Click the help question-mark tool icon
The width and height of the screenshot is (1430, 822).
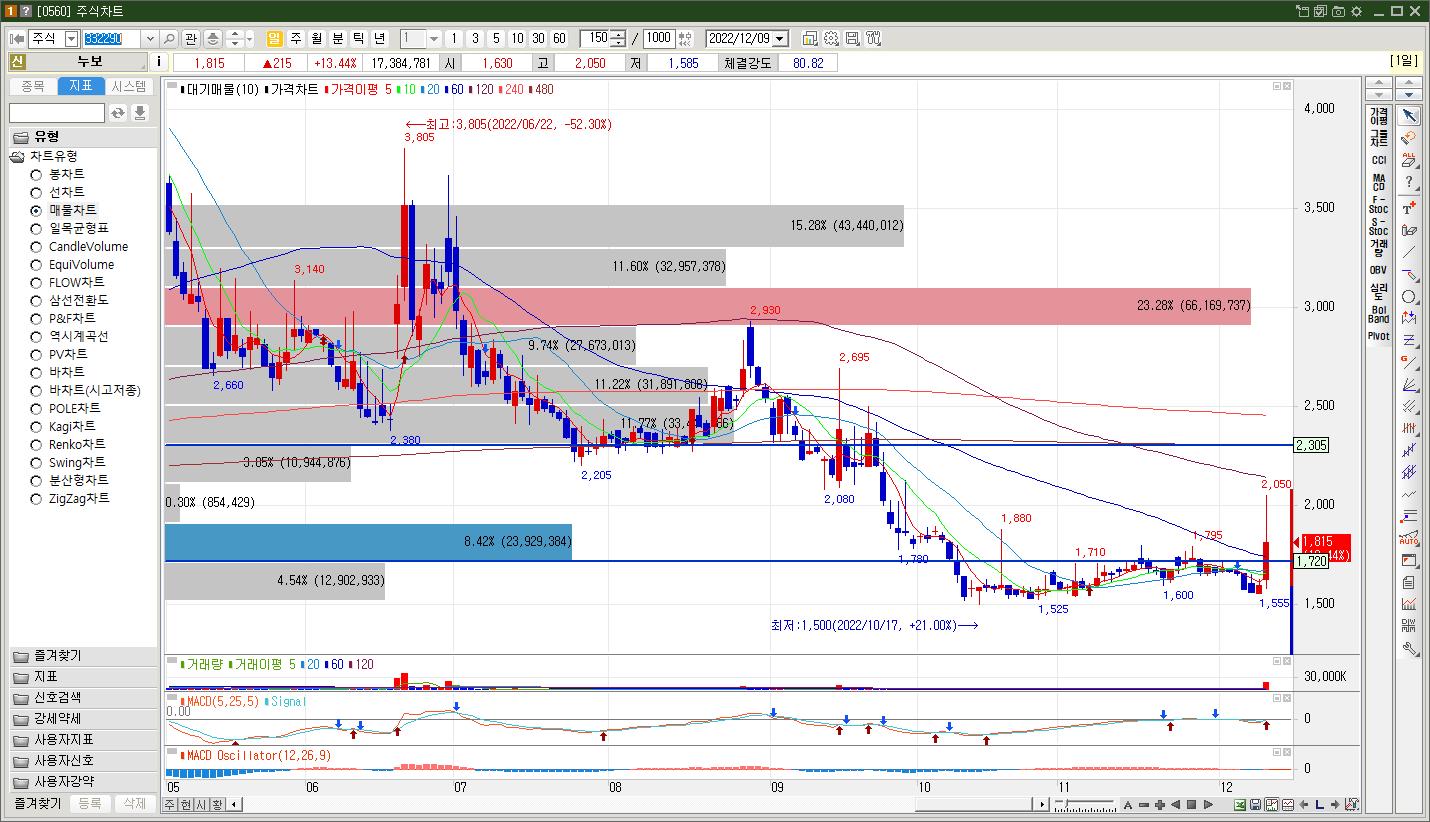coord(1409,182)
